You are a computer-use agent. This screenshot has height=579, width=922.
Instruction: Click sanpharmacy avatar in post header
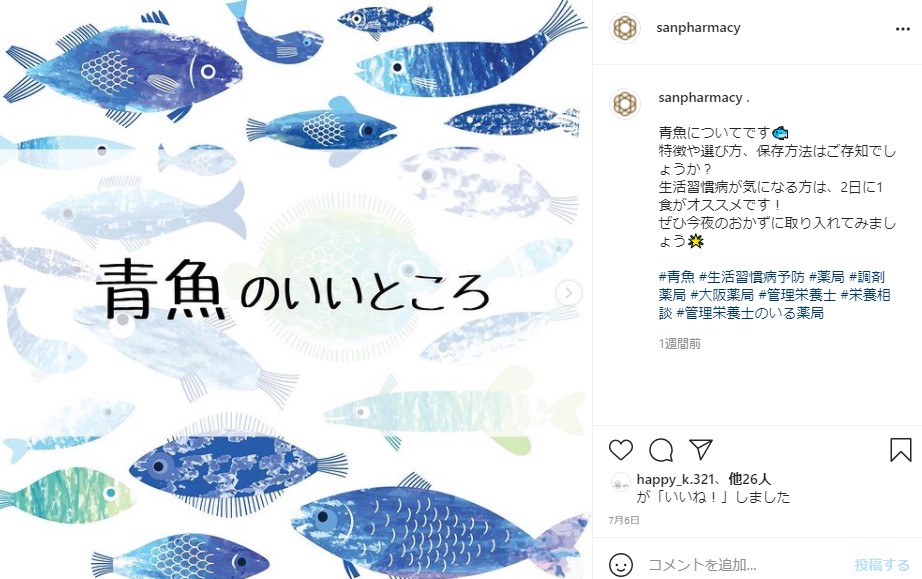point(624,28)
